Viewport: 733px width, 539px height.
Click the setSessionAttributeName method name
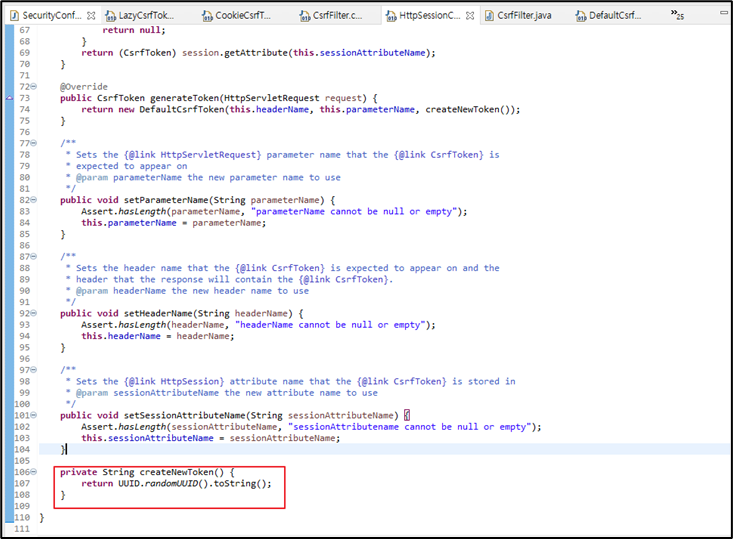coord(184,415)
